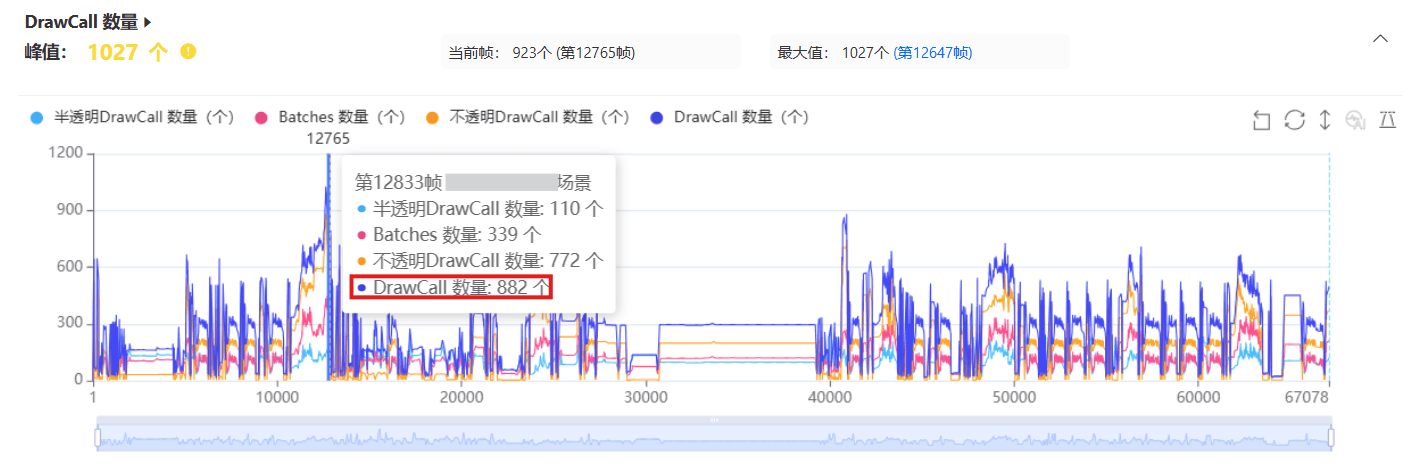This screenshot has height=467, width=1406.
Task: Click the zoom-back arrow icon above chart
Action: [x=1262, y=120]
